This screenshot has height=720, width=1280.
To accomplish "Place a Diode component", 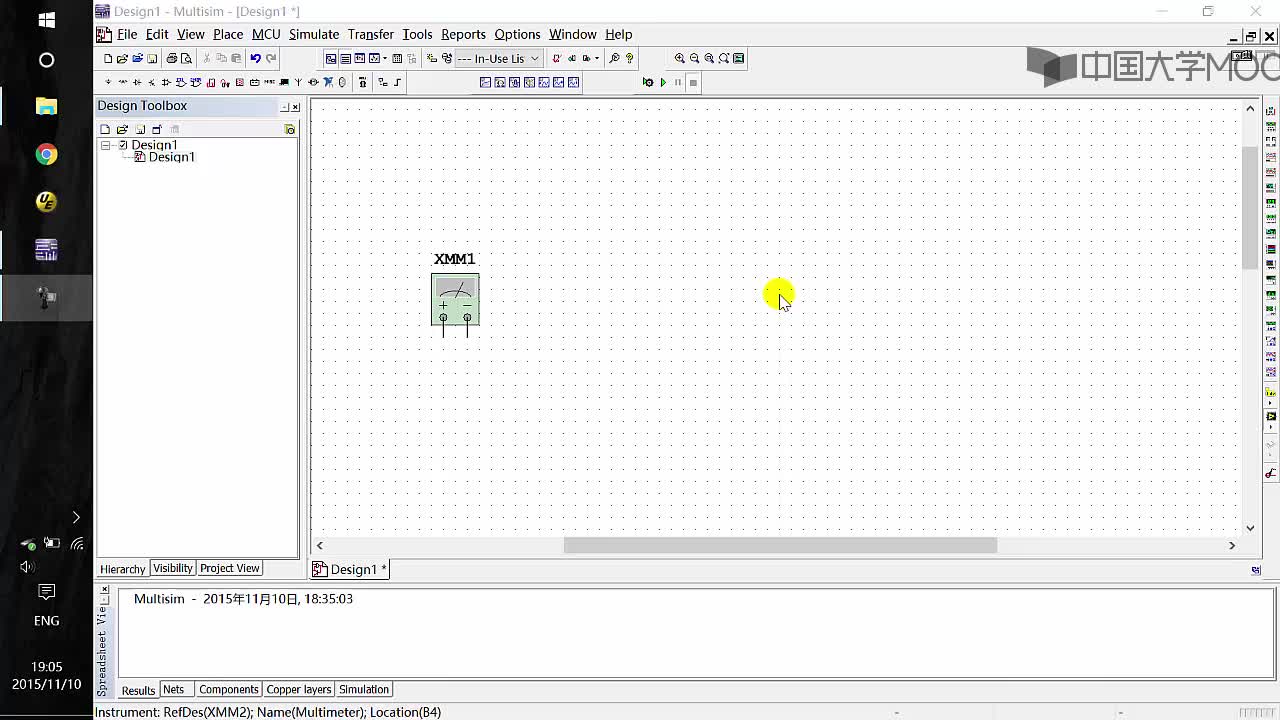I will point(137,82).
